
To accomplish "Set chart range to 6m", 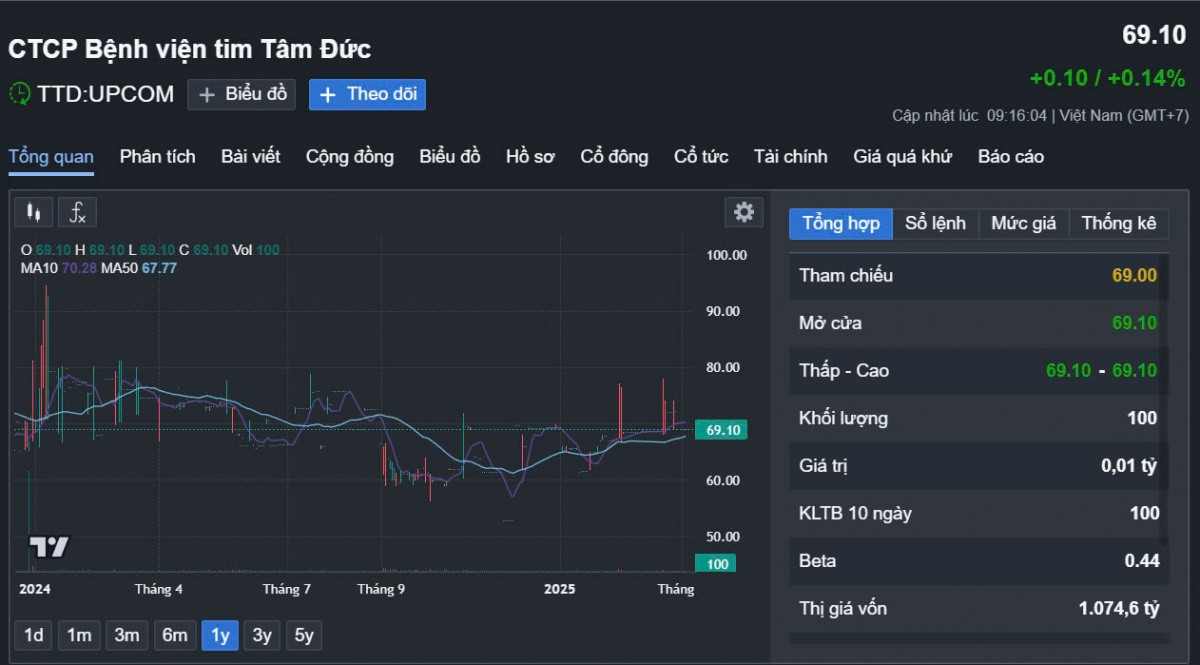I will coord(174,635).
